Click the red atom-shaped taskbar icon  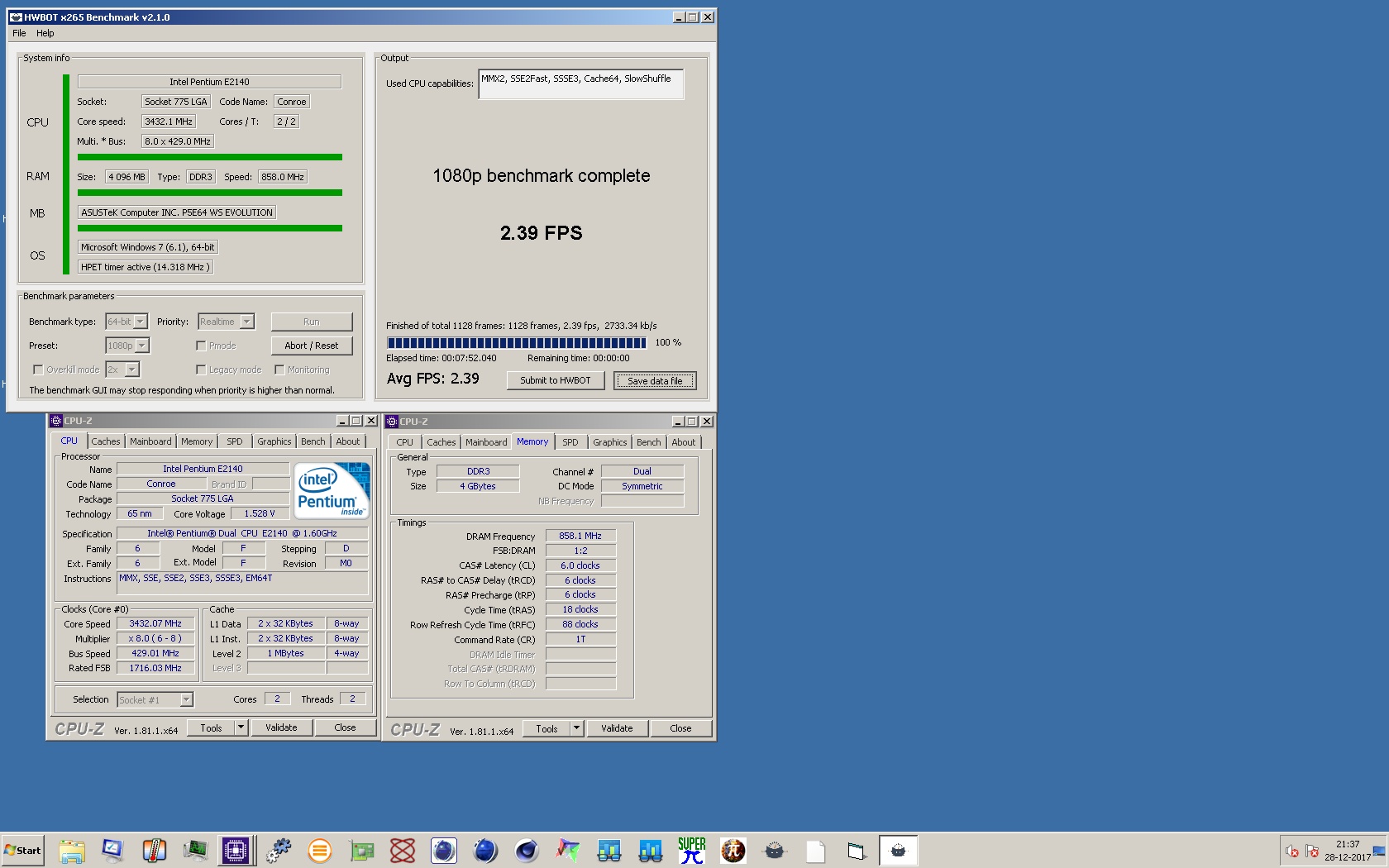click(x=403, y=850)
